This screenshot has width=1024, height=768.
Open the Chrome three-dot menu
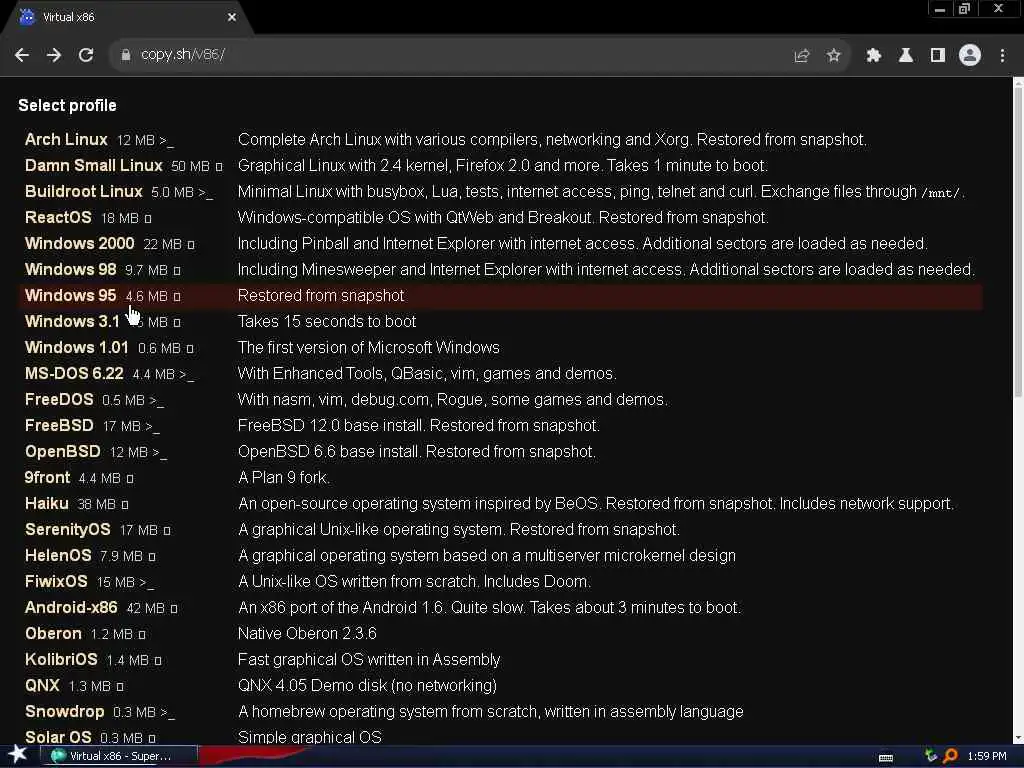coord(1002,56)
